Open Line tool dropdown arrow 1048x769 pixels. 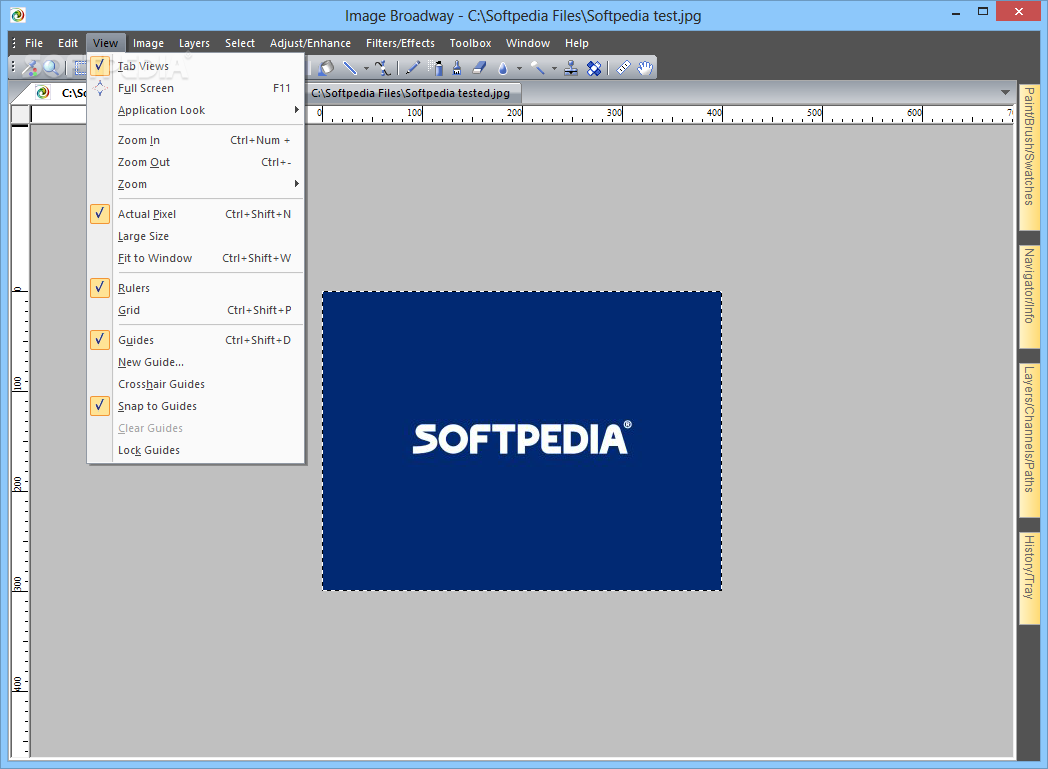(x=366, y=68)
